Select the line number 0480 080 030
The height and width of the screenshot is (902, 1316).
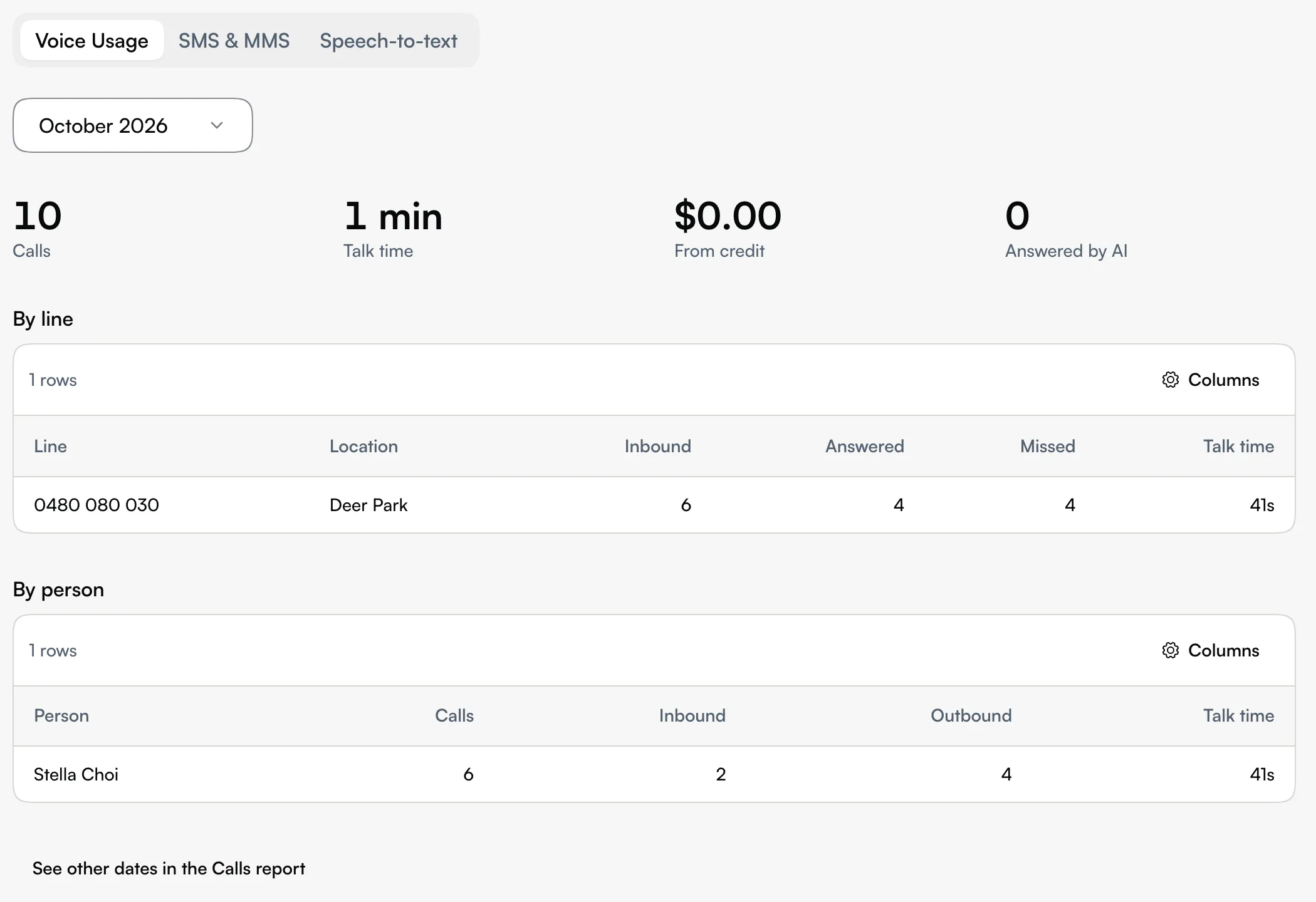97,505
